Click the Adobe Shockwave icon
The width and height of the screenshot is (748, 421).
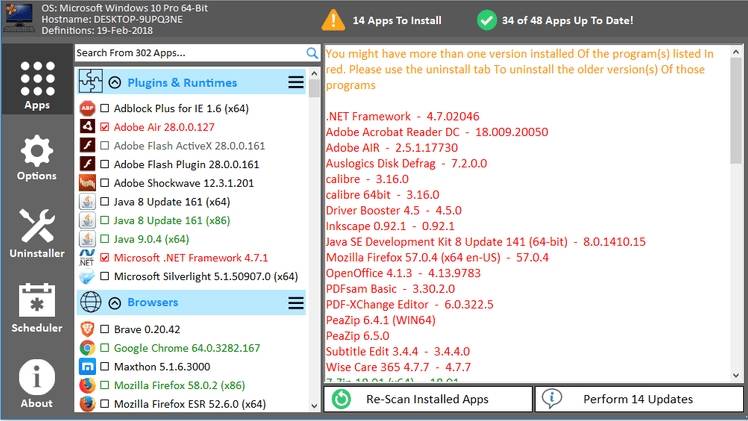coord(87,183)
